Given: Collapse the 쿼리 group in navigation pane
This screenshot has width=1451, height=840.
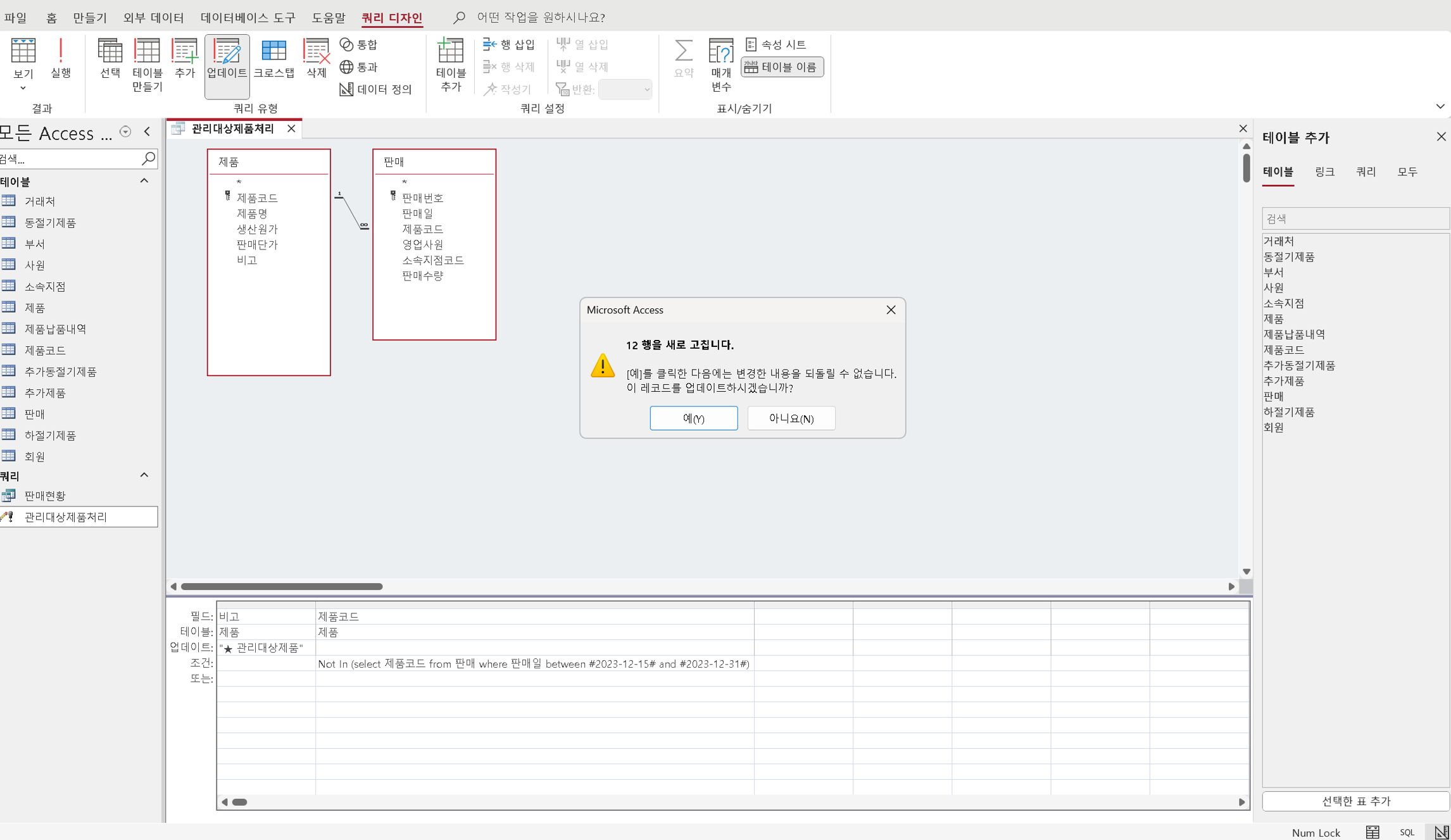Looking at the screenshot, I should pos(144,475).
